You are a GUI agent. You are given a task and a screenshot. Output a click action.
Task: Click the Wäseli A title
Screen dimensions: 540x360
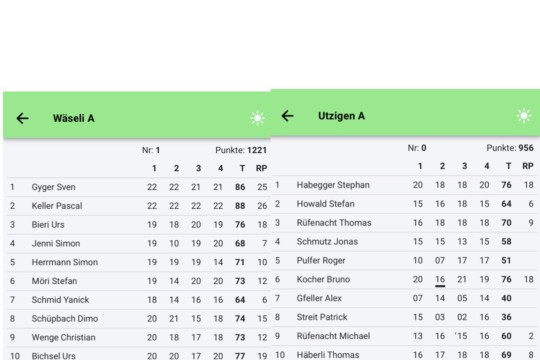point(74,118)
